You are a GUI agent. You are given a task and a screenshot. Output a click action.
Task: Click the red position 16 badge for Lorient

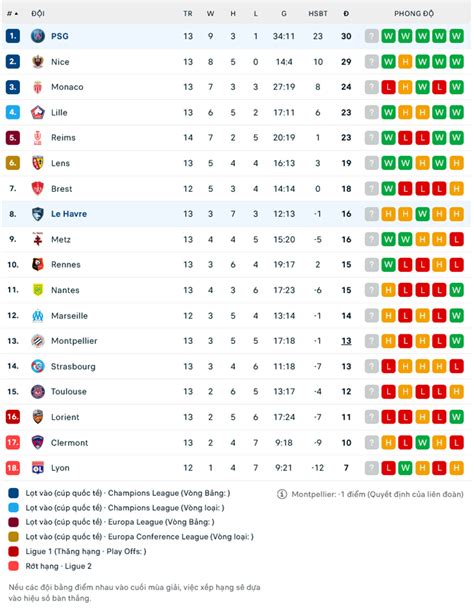[13, 417]
